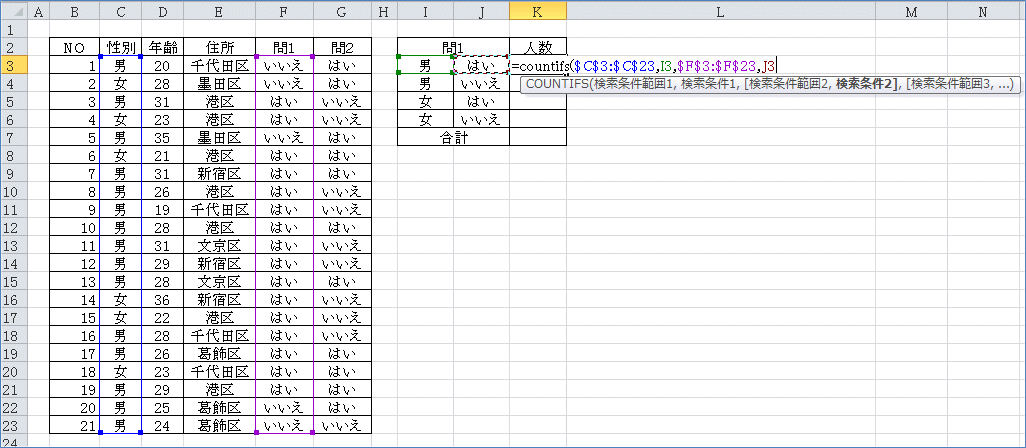This screenshot has width=1026, height=448.
Task: Click 港区 address for NO 19
Action: coord(219,390)
